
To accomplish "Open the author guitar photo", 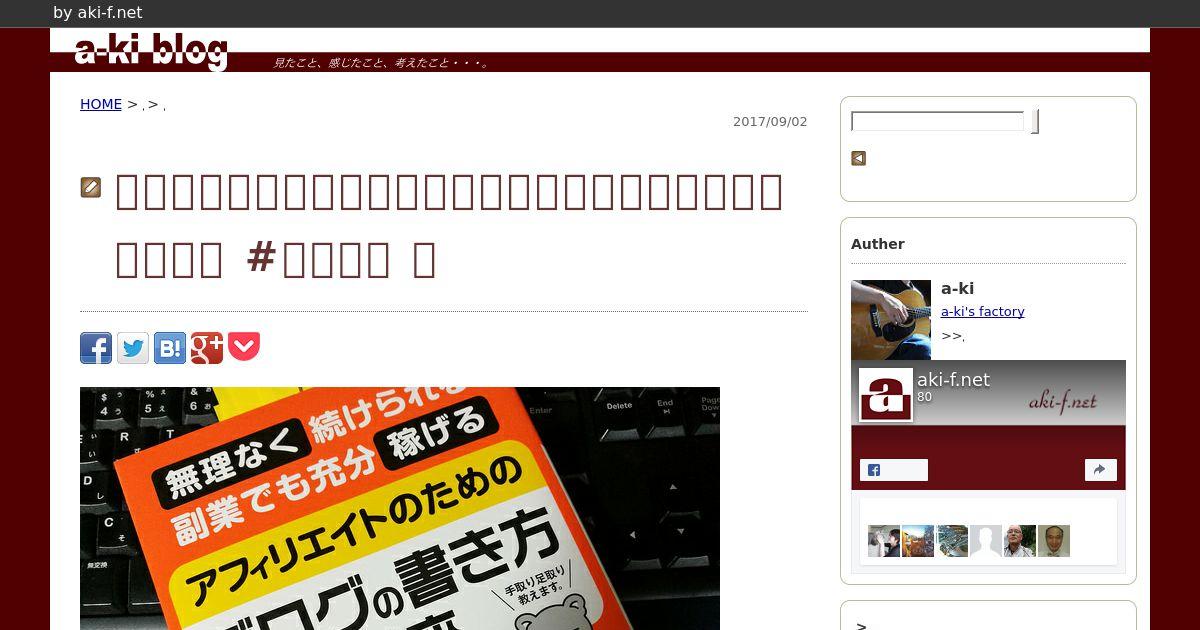I will pos(891,320).
